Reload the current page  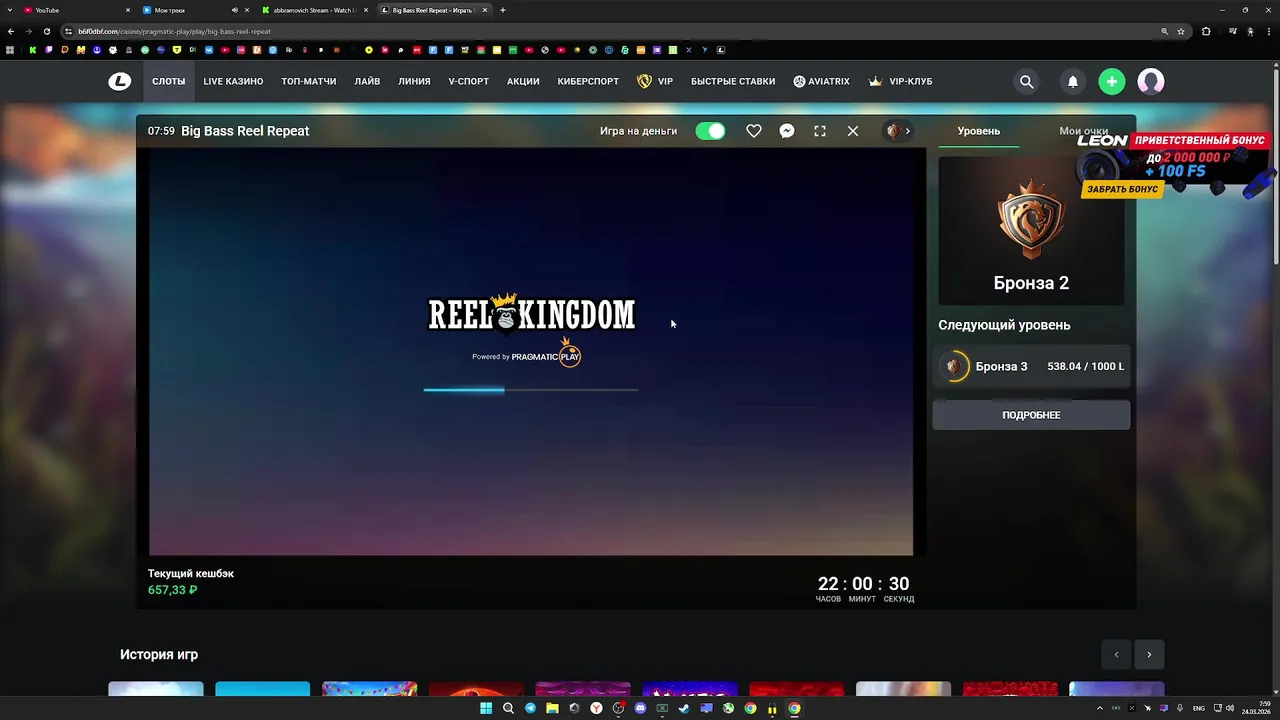pyautogui.click(x=46, y=31)
